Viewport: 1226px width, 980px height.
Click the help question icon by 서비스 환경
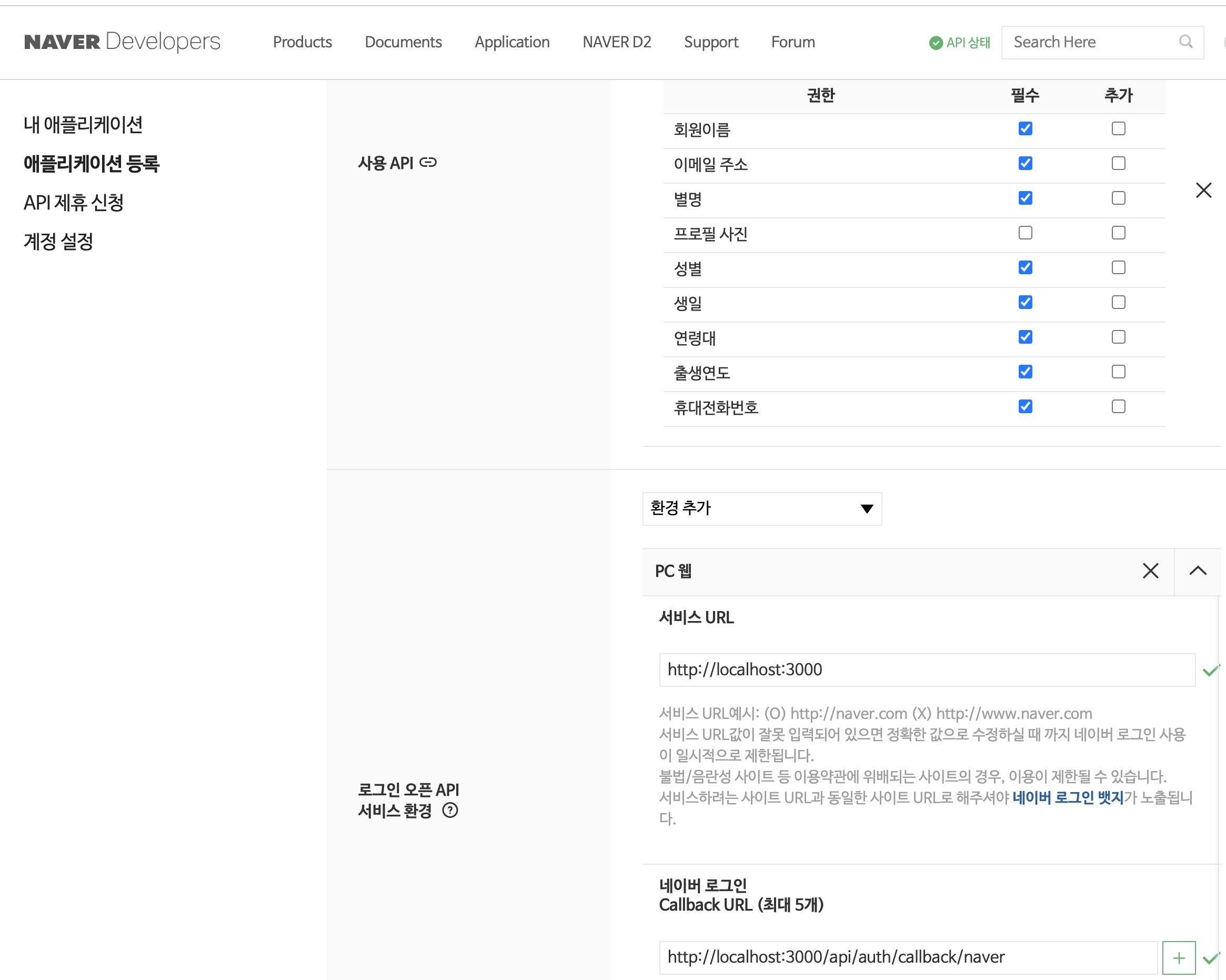(450, 811)
